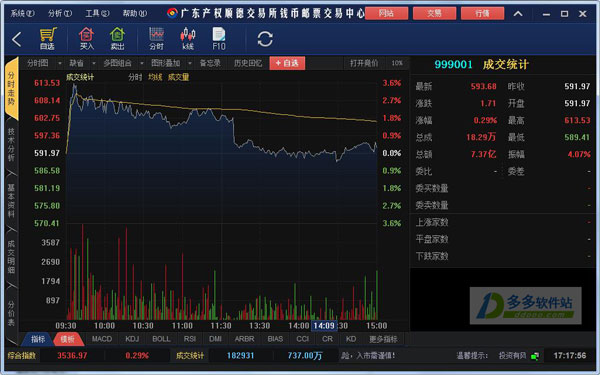600x375 pixels.
Task: Open the K线 candlestick icon
Action: click(x=188, y=38)
